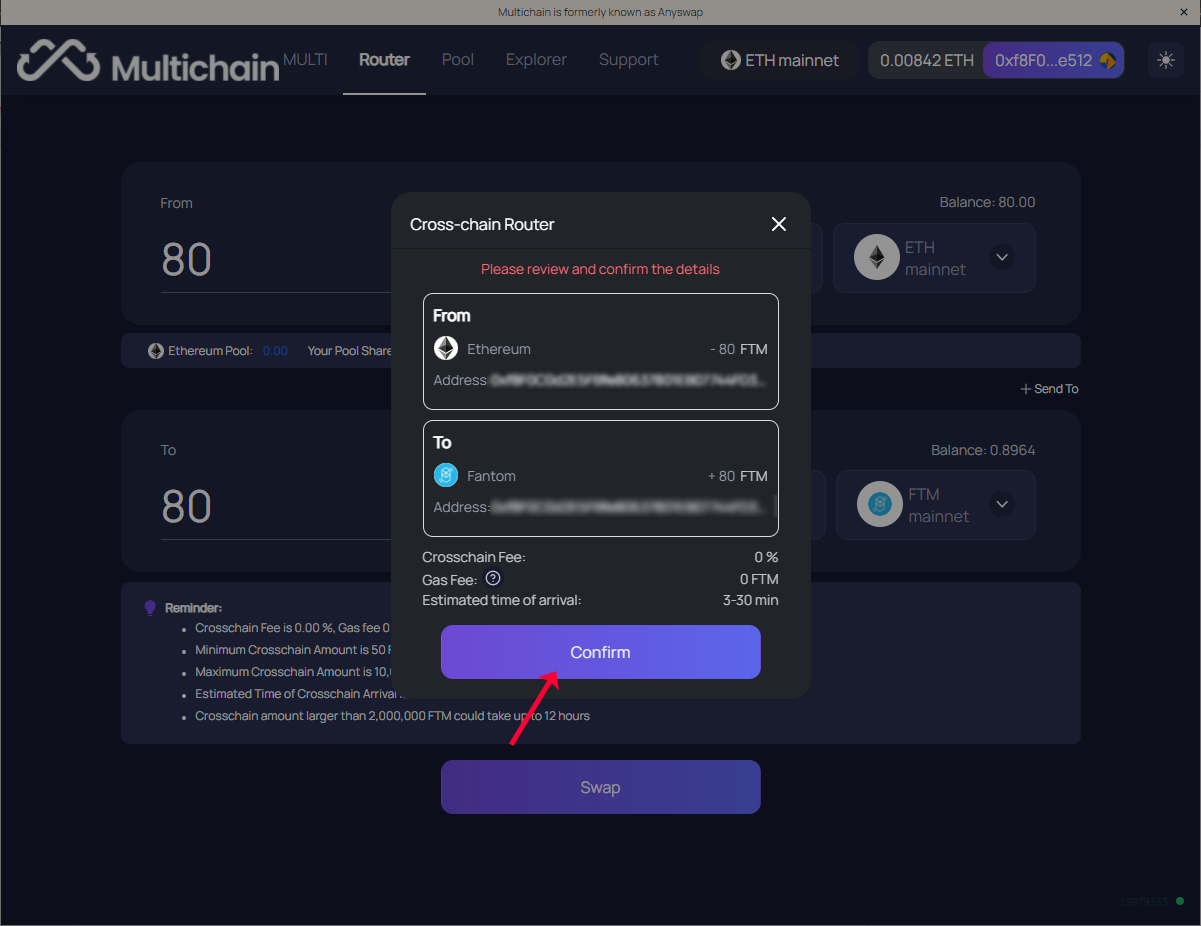Click the Fantom logo in the To box
Image resolution: width=1201 pixels, height=926 pixels.
point(446,476)
